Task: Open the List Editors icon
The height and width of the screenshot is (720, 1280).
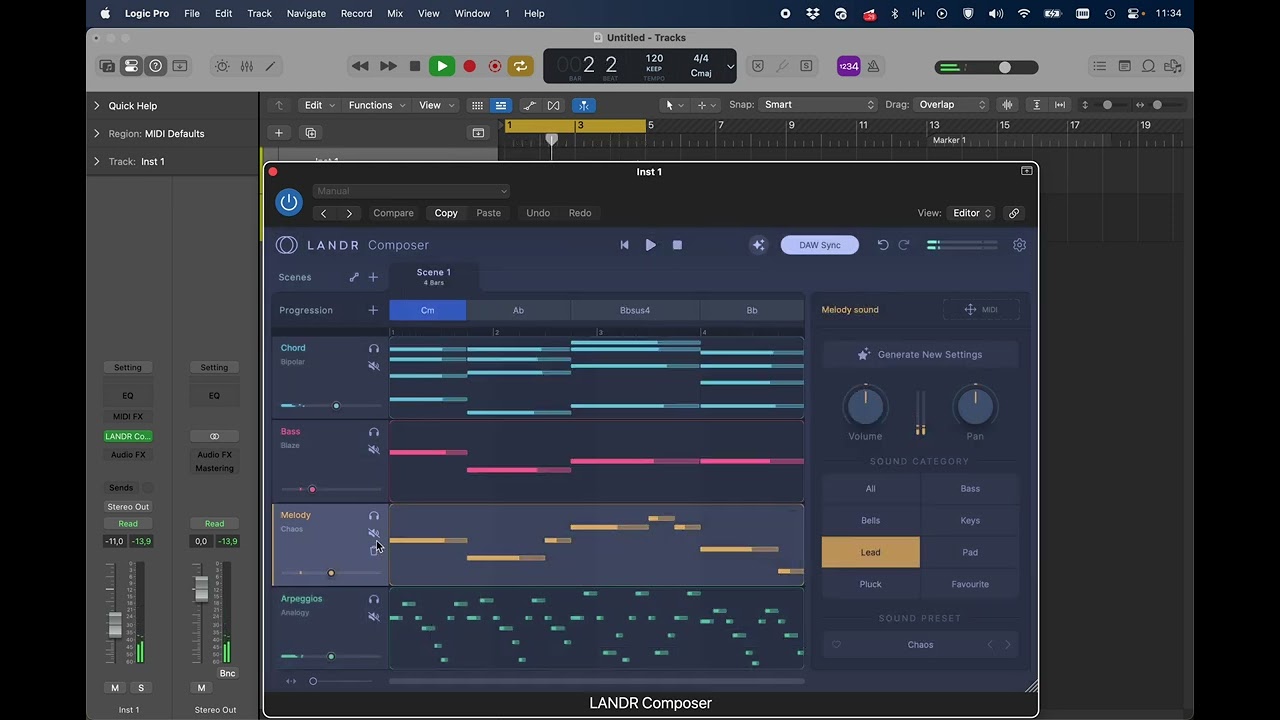Action: pyautogui.click(x=1100, y=66)
